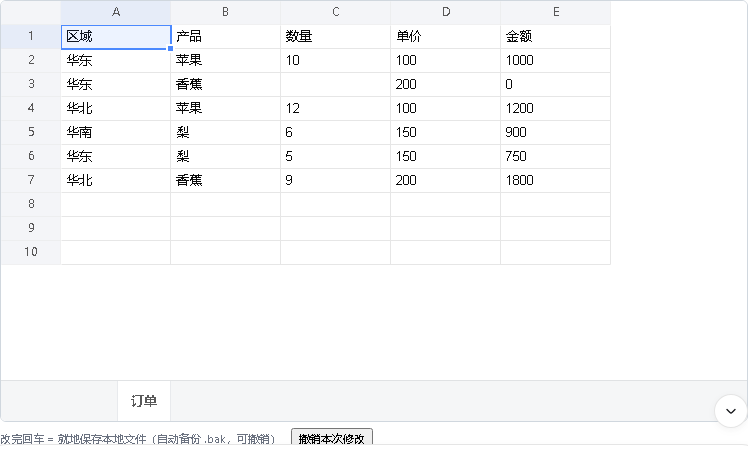The height and width of the screenshot is (450, 748).
Task: Select amount cell showing 0
Action: pos(556,84)
